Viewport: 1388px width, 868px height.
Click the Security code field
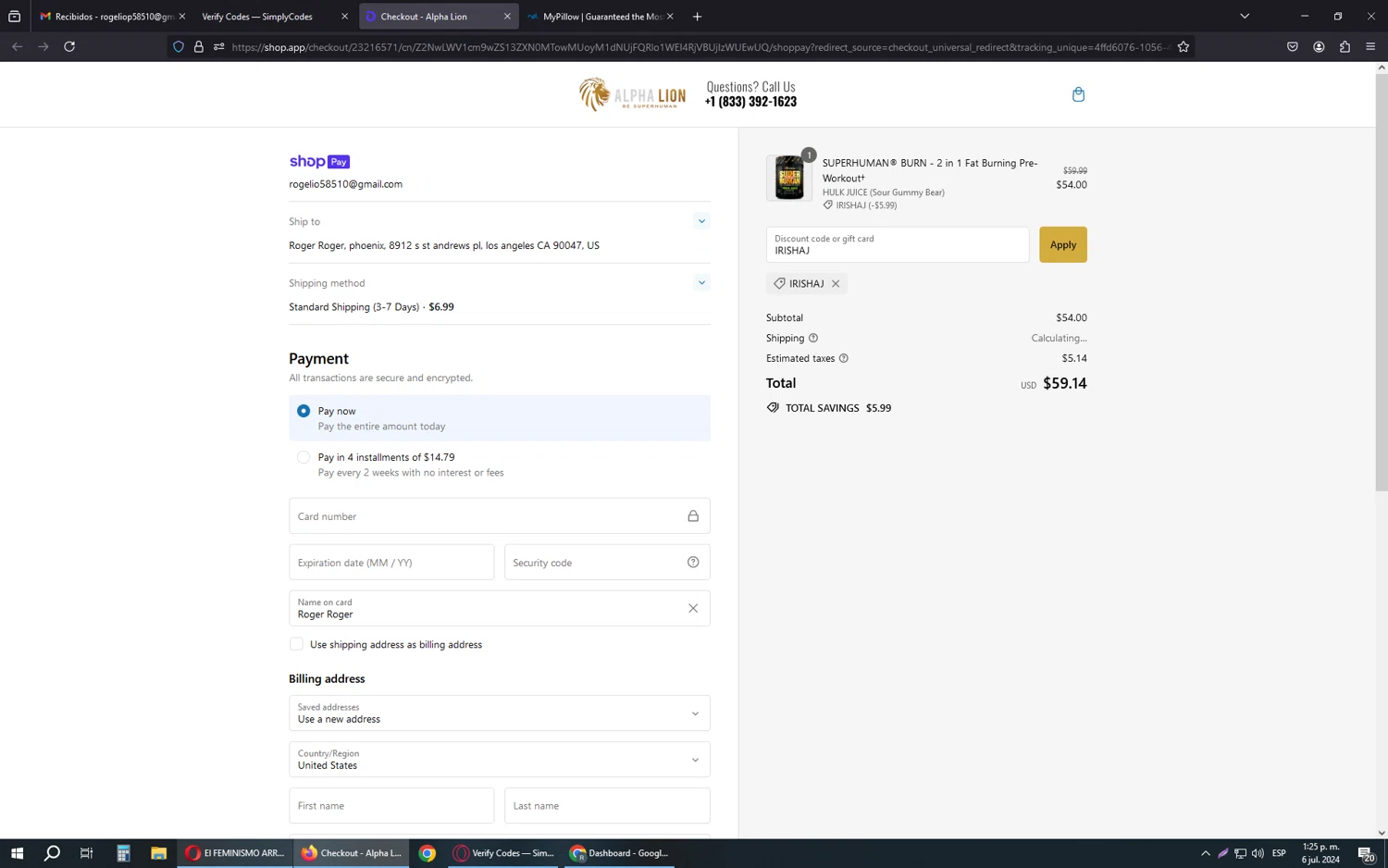tap(607, 563)
